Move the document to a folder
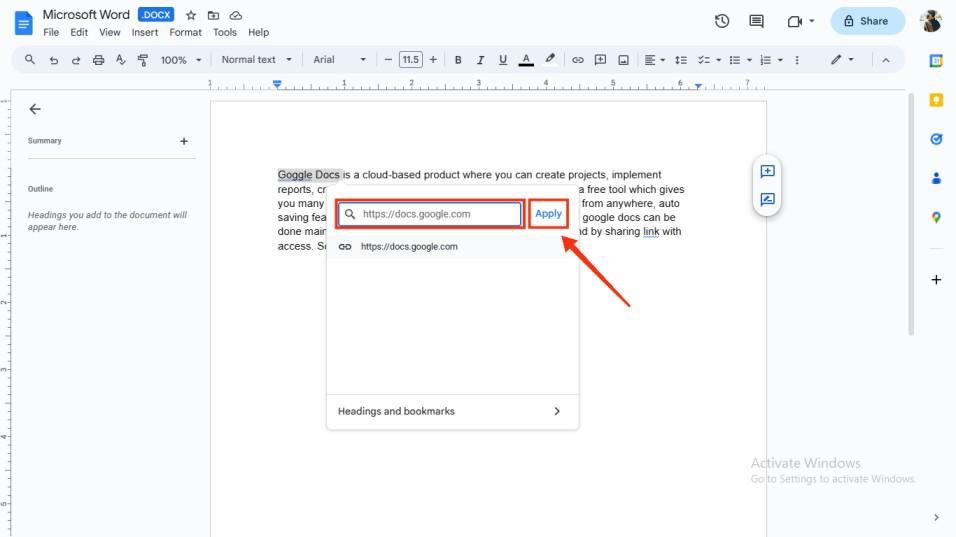The width and height of the screenshot is (956, 537). (213, 15)
